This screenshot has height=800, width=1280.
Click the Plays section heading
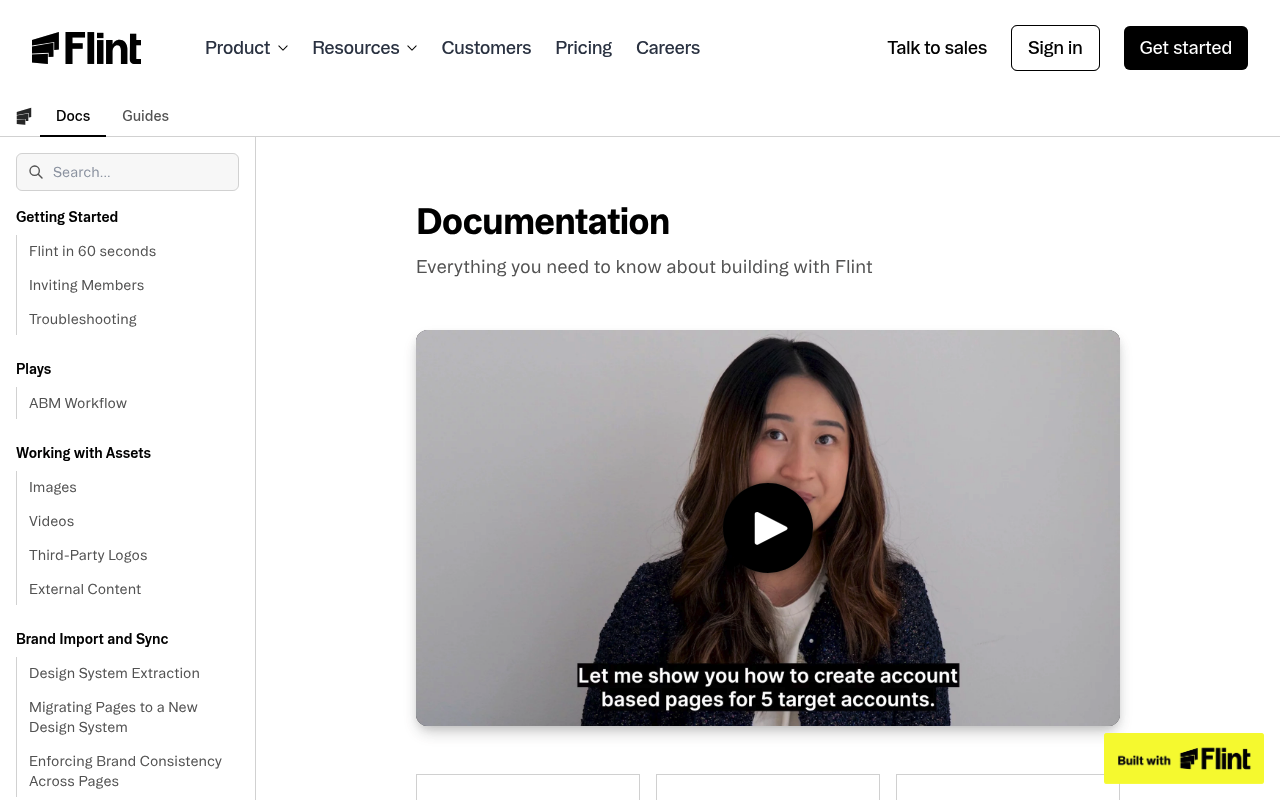(x=33, y=369)
